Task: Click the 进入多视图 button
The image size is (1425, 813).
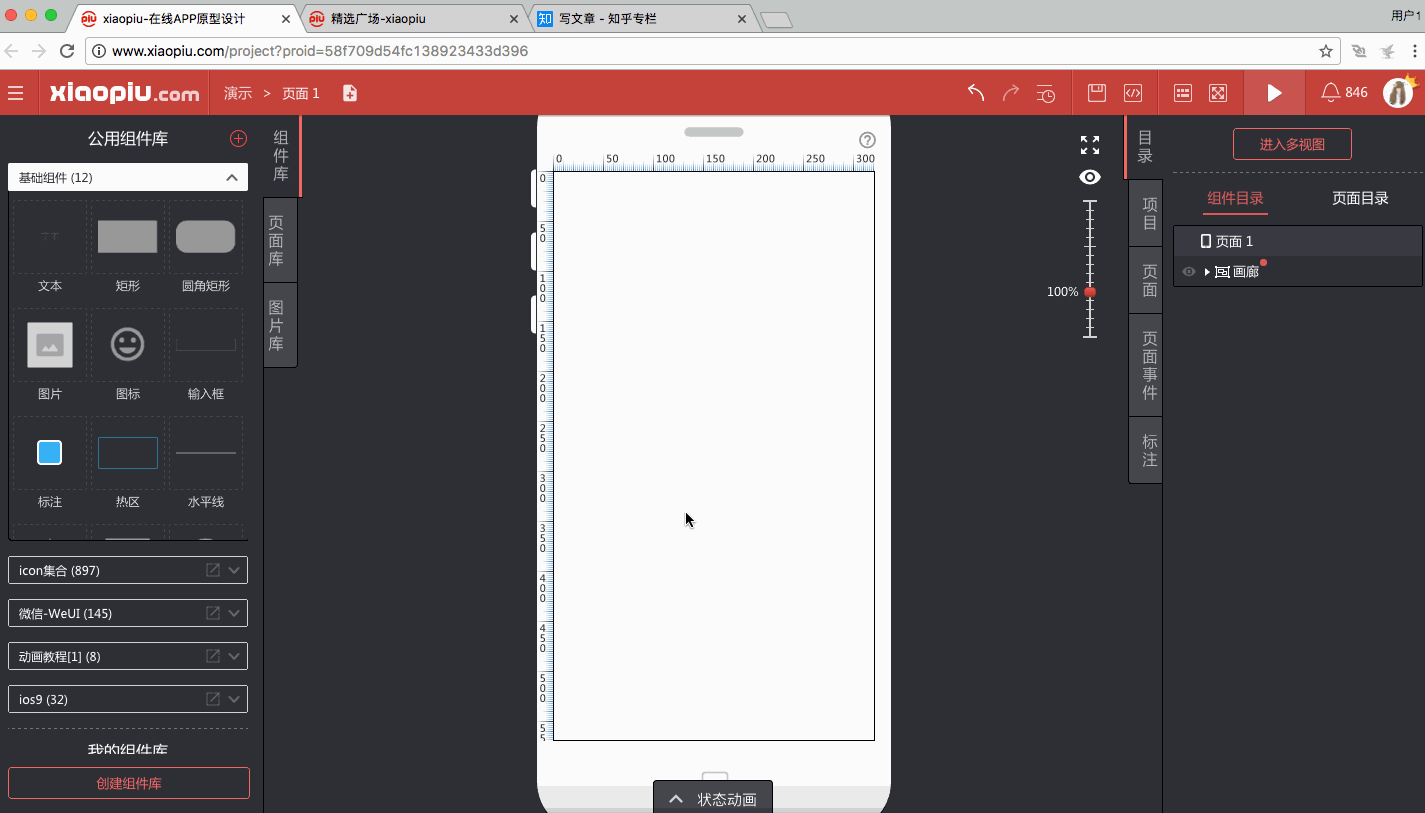Action: (x=1292, y=144)
